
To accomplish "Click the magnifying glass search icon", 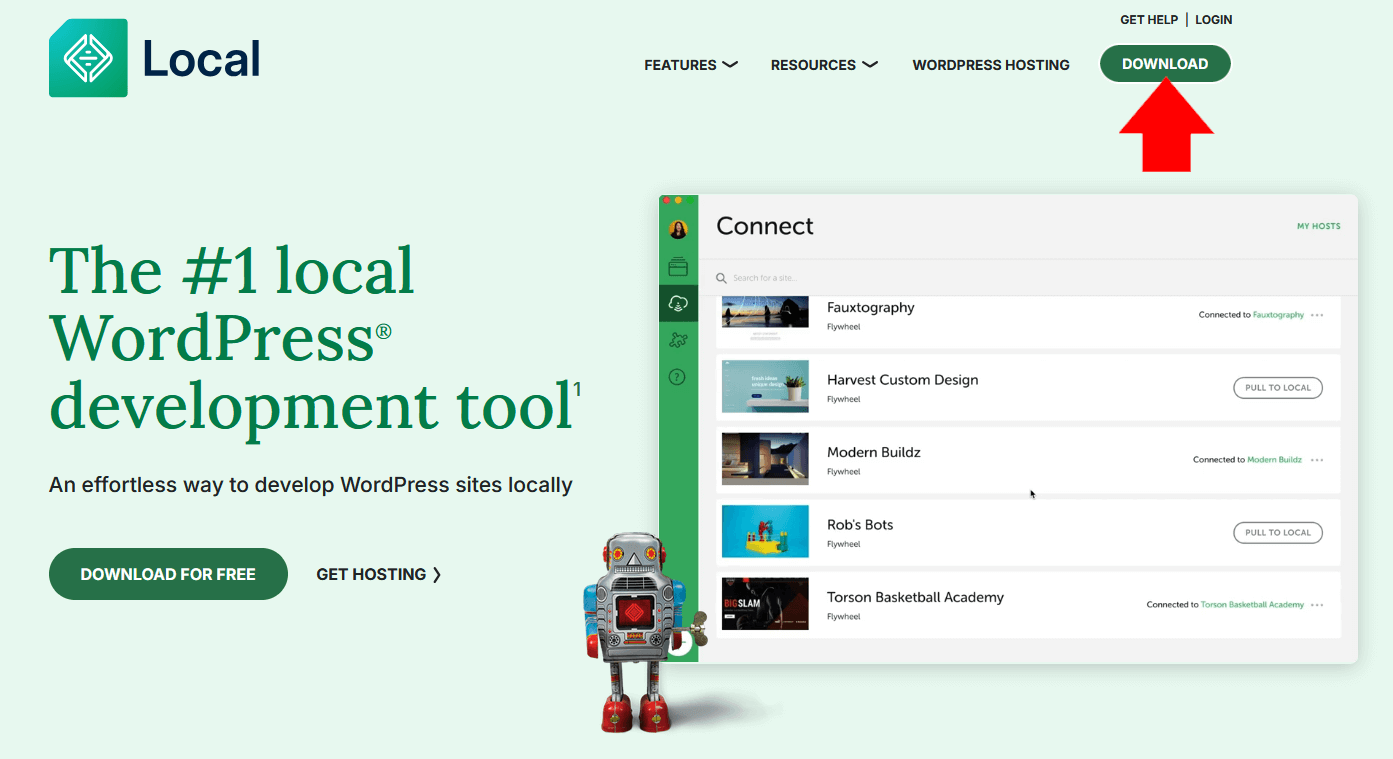I will tap(721, 278).
